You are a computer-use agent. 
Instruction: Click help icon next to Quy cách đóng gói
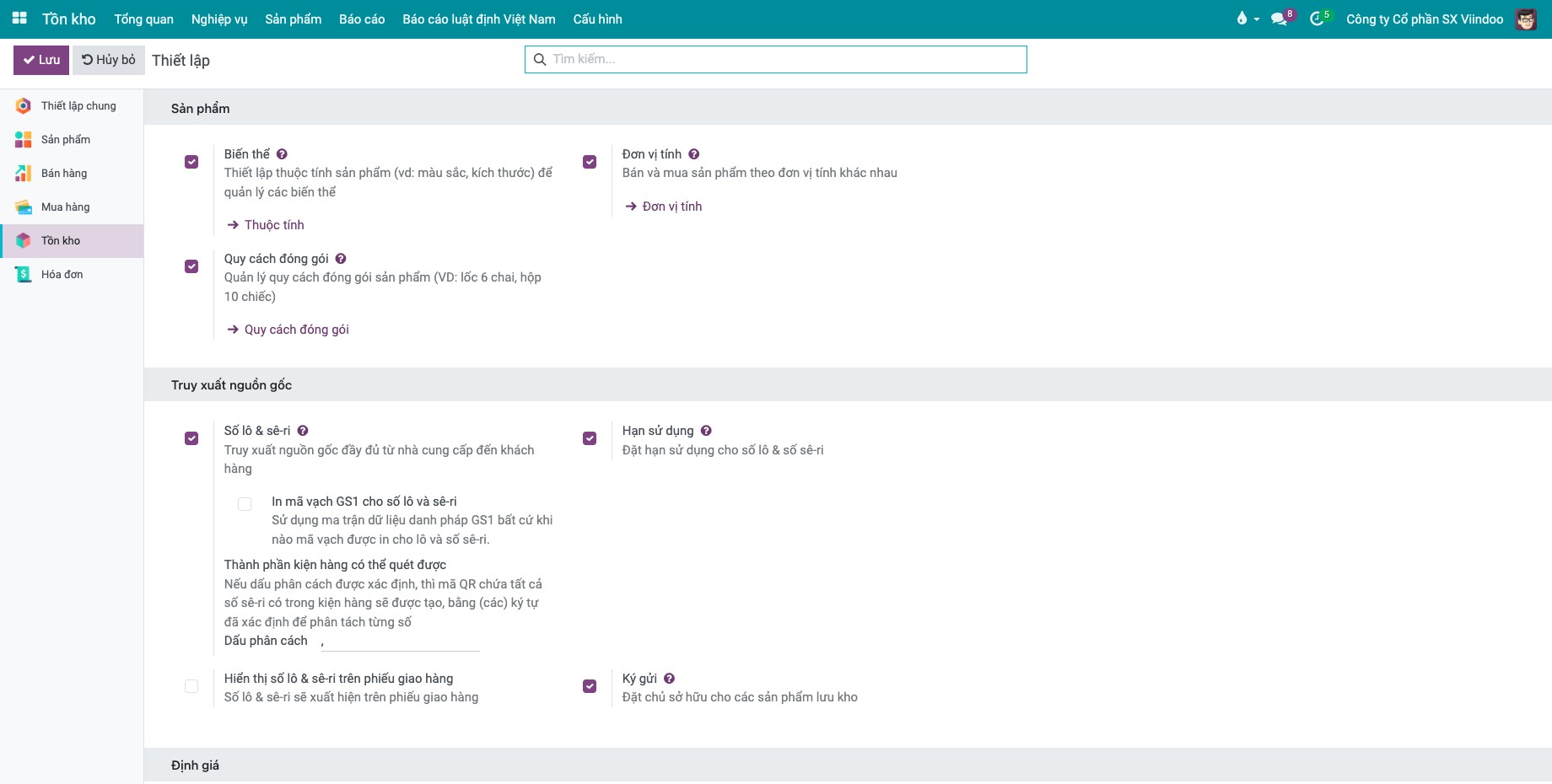[341, 259]
